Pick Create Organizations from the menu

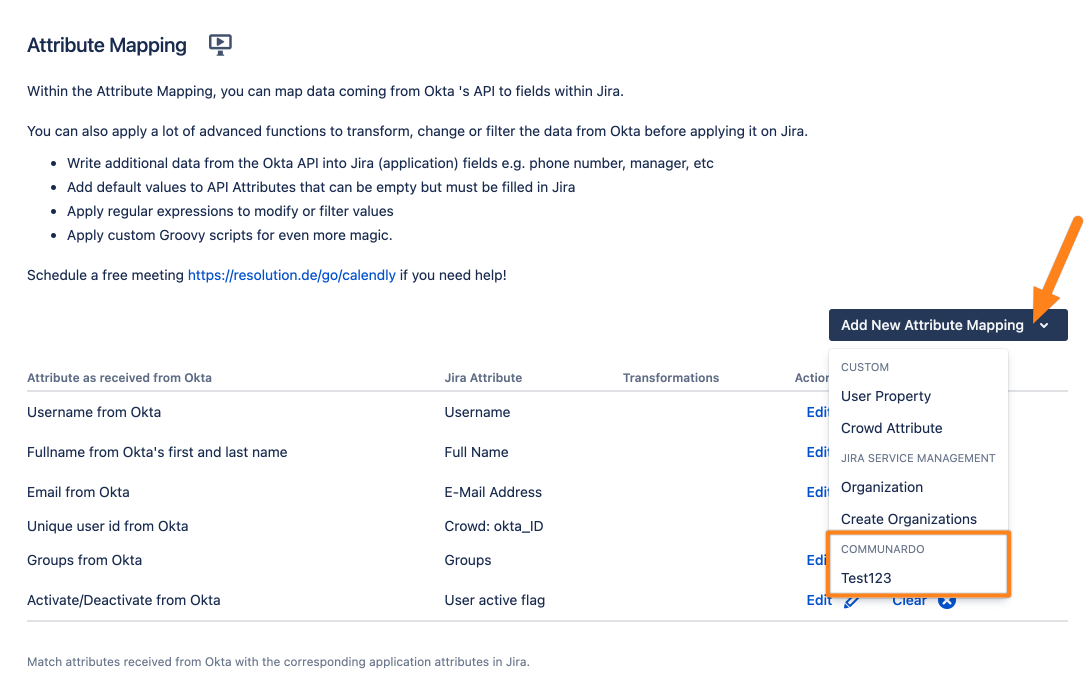[908, 519]
